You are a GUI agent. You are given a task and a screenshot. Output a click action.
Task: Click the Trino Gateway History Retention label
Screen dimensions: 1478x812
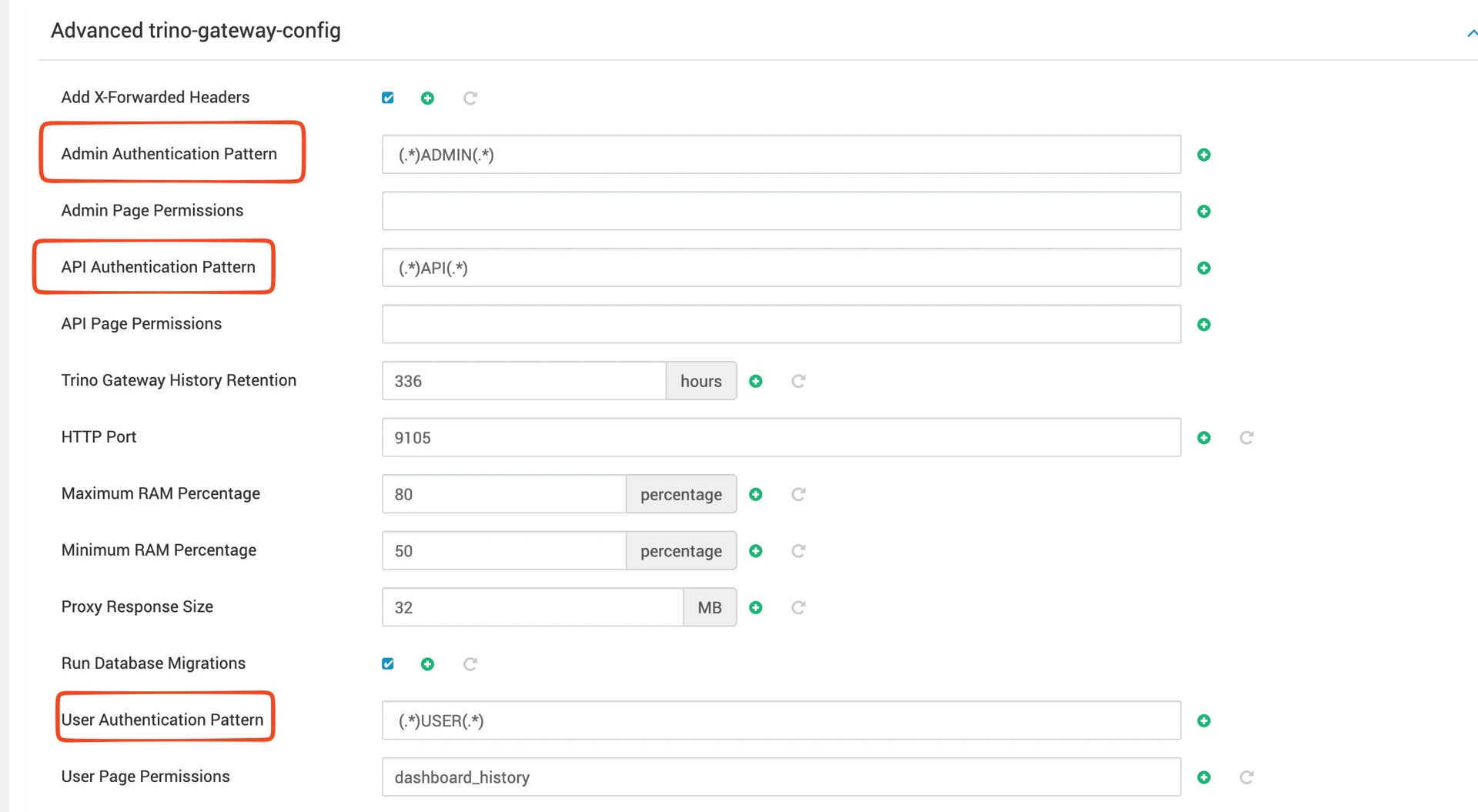pos(179,380)
